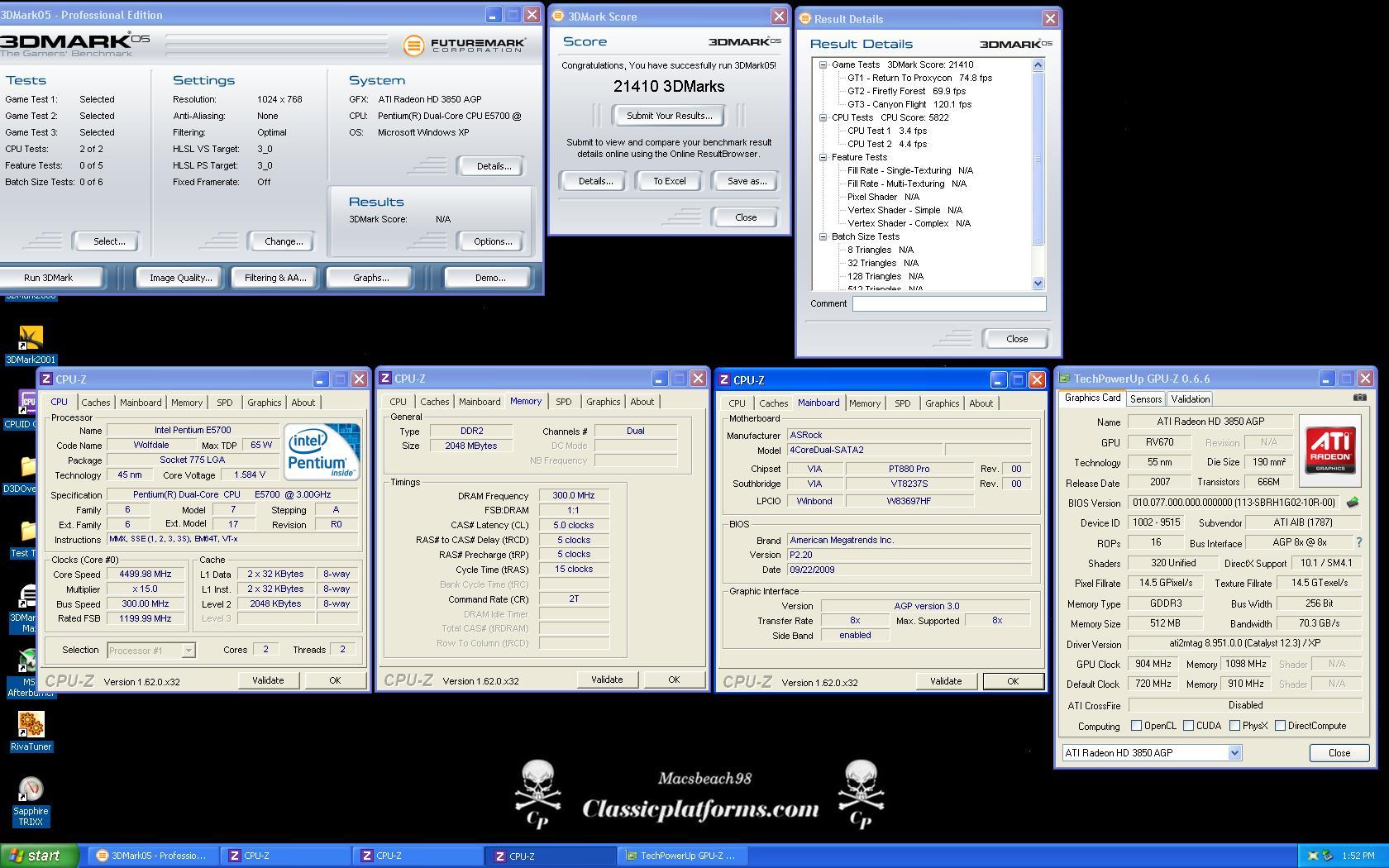This screenshot has height=868, width=1389.
Task: Open Image Quality... dialog
Action: pos(180,278)
